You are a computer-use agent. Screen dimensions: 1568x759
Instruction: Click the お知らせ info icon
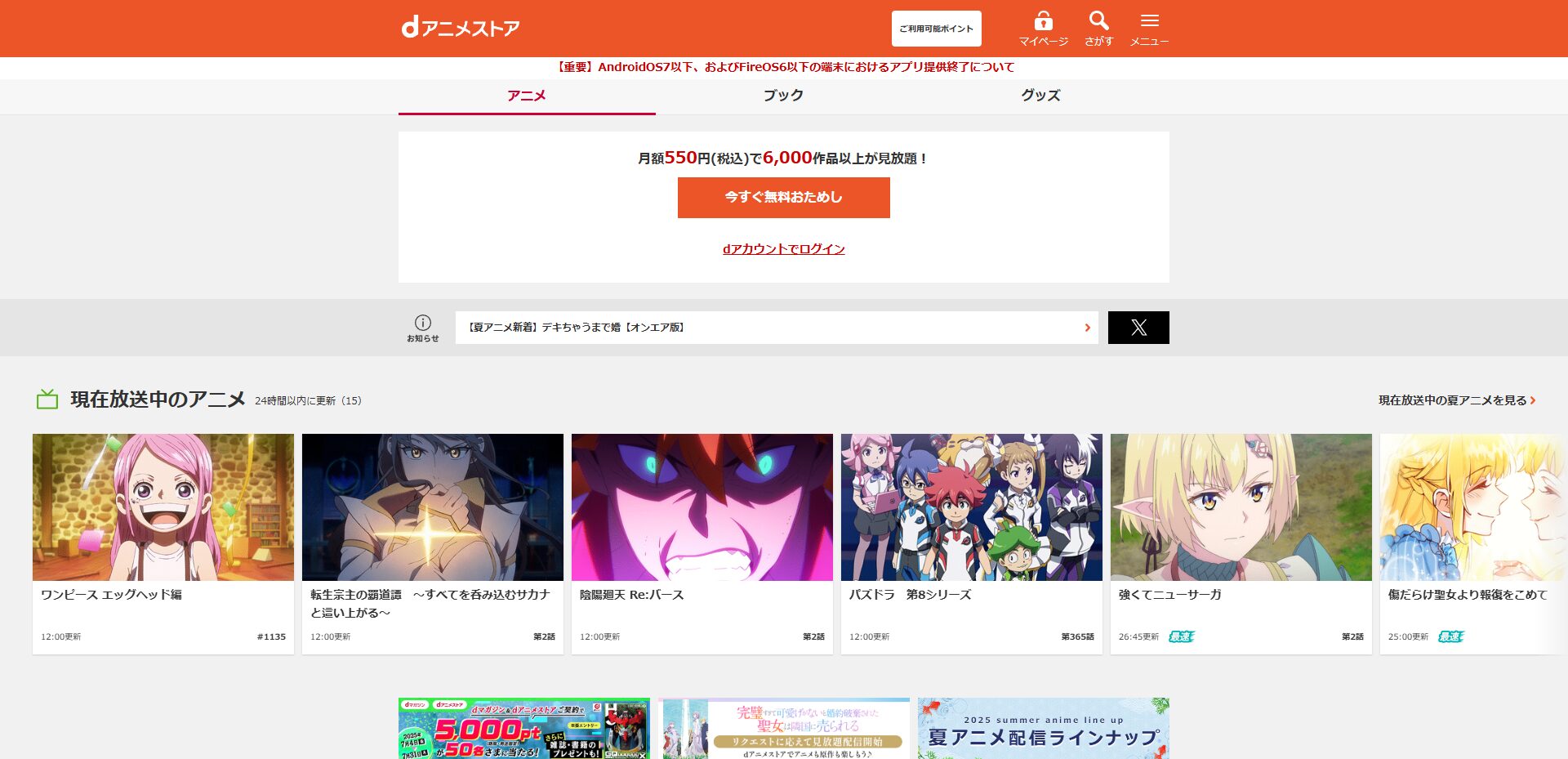pyautogui.click(x=423, y=328)
